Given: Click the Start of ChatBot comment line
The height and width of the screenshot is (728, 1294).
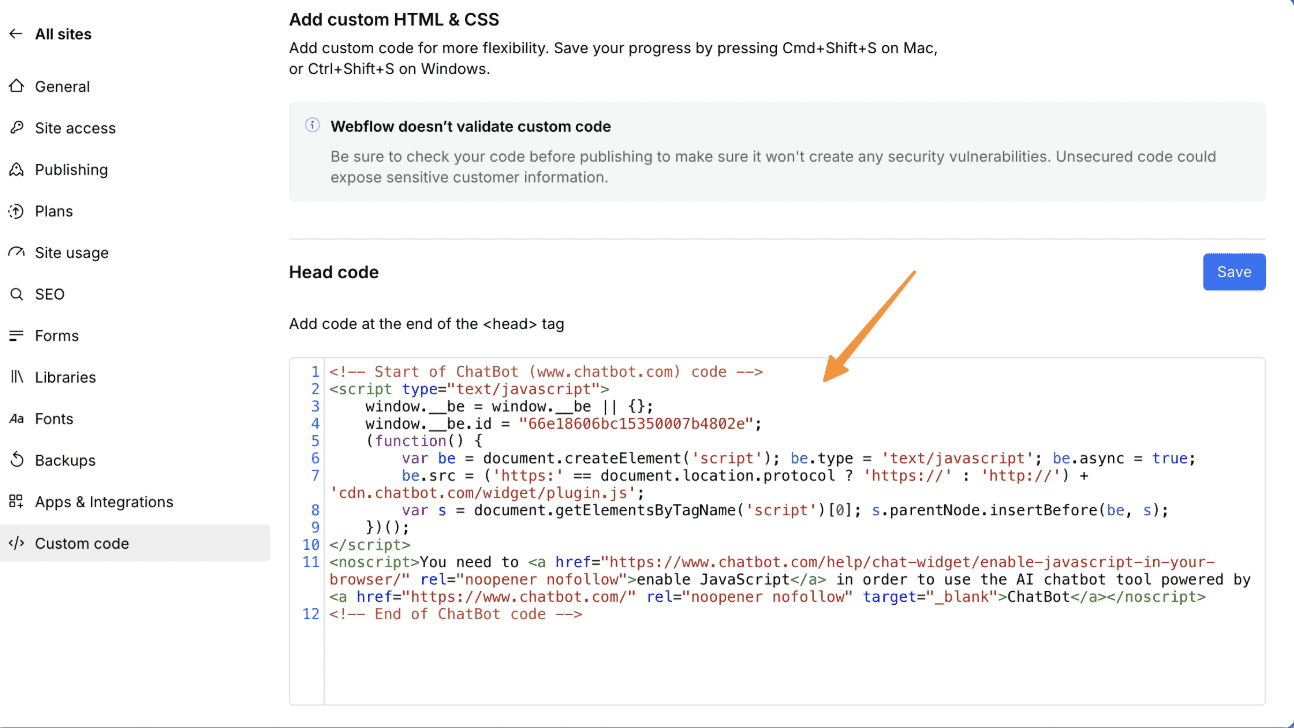Looking at the screenshot, I should click(x=546, y=372).
